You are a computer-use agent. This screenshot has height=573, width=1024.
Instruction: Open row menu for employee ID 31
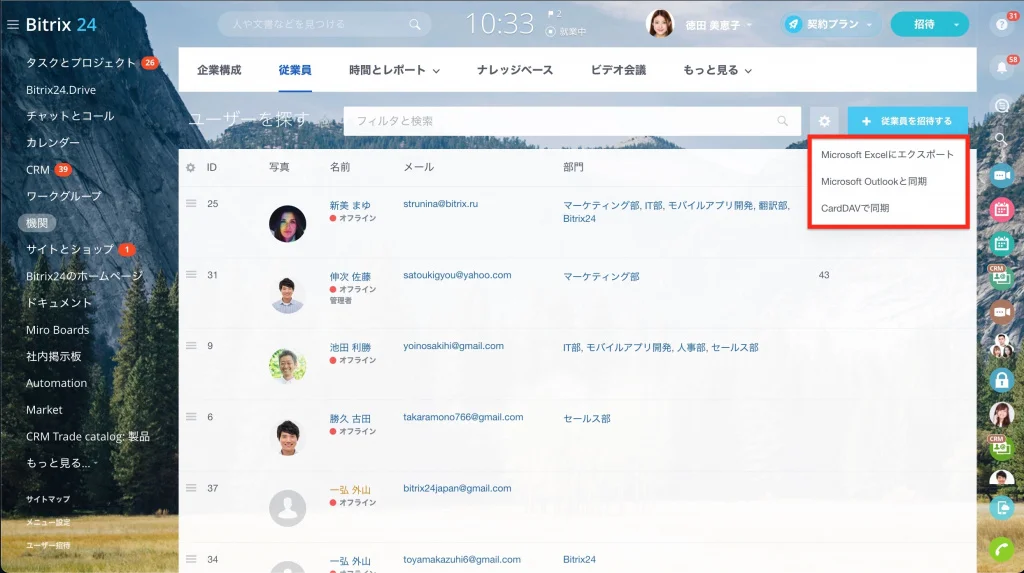(x=191, y=274)
